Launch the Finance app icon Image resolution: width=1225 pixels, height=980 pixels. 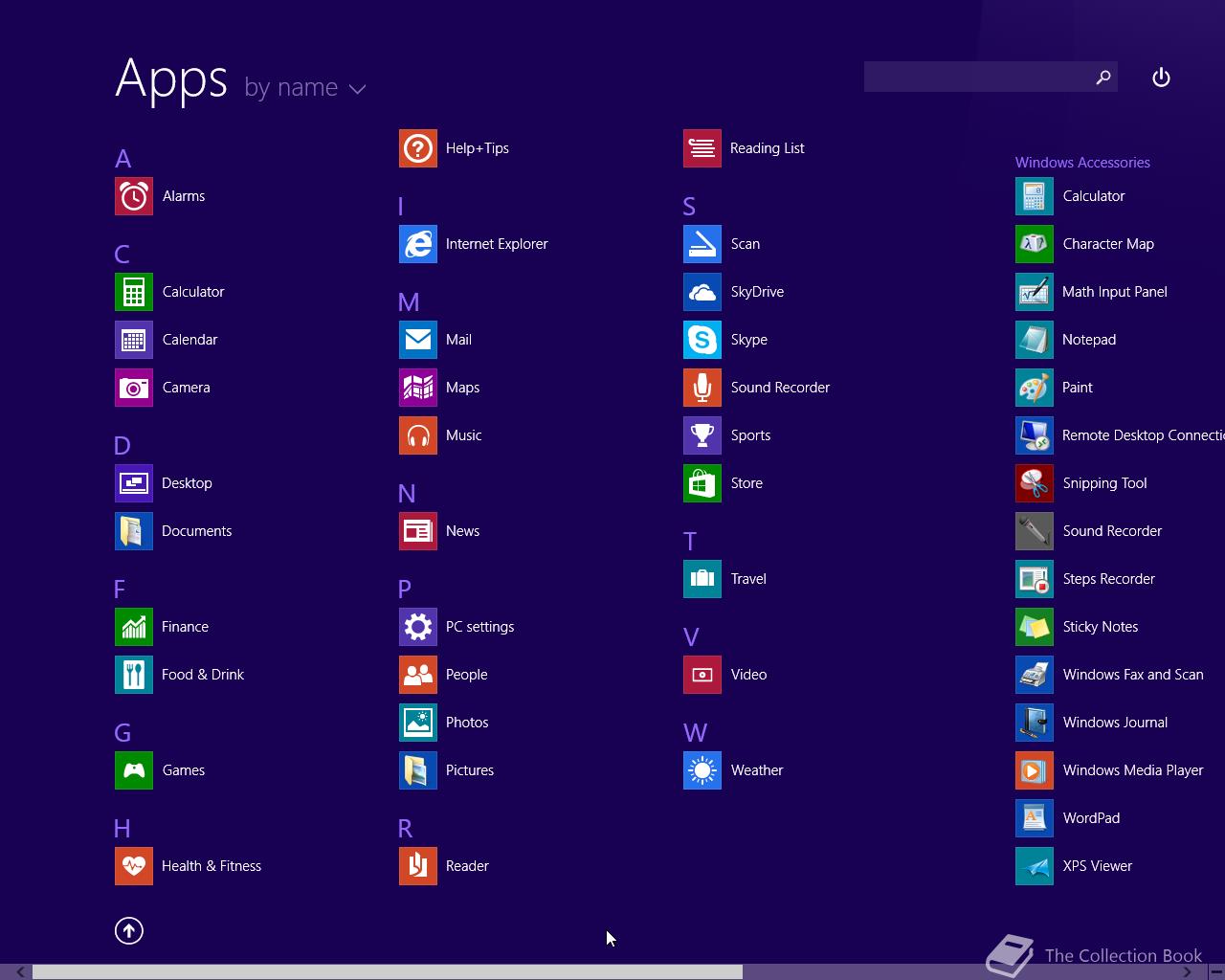[x=134, y=627]
